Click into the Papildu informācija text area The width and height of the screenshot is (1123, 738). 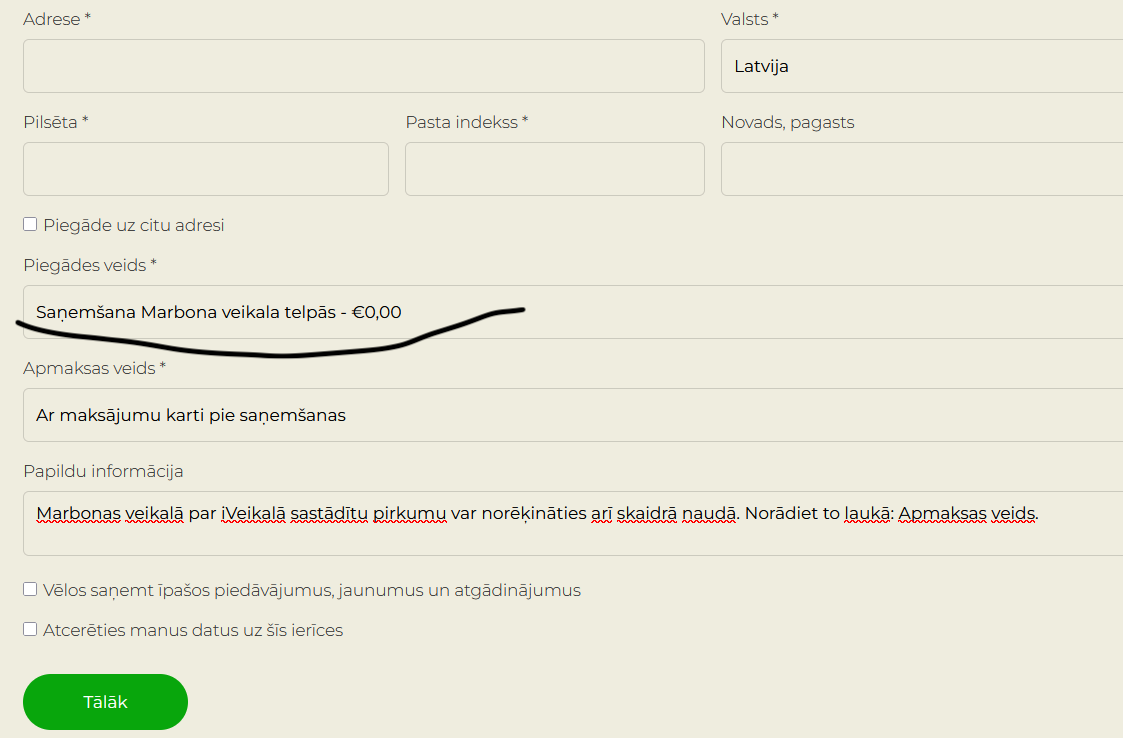[x=573, y=523]
